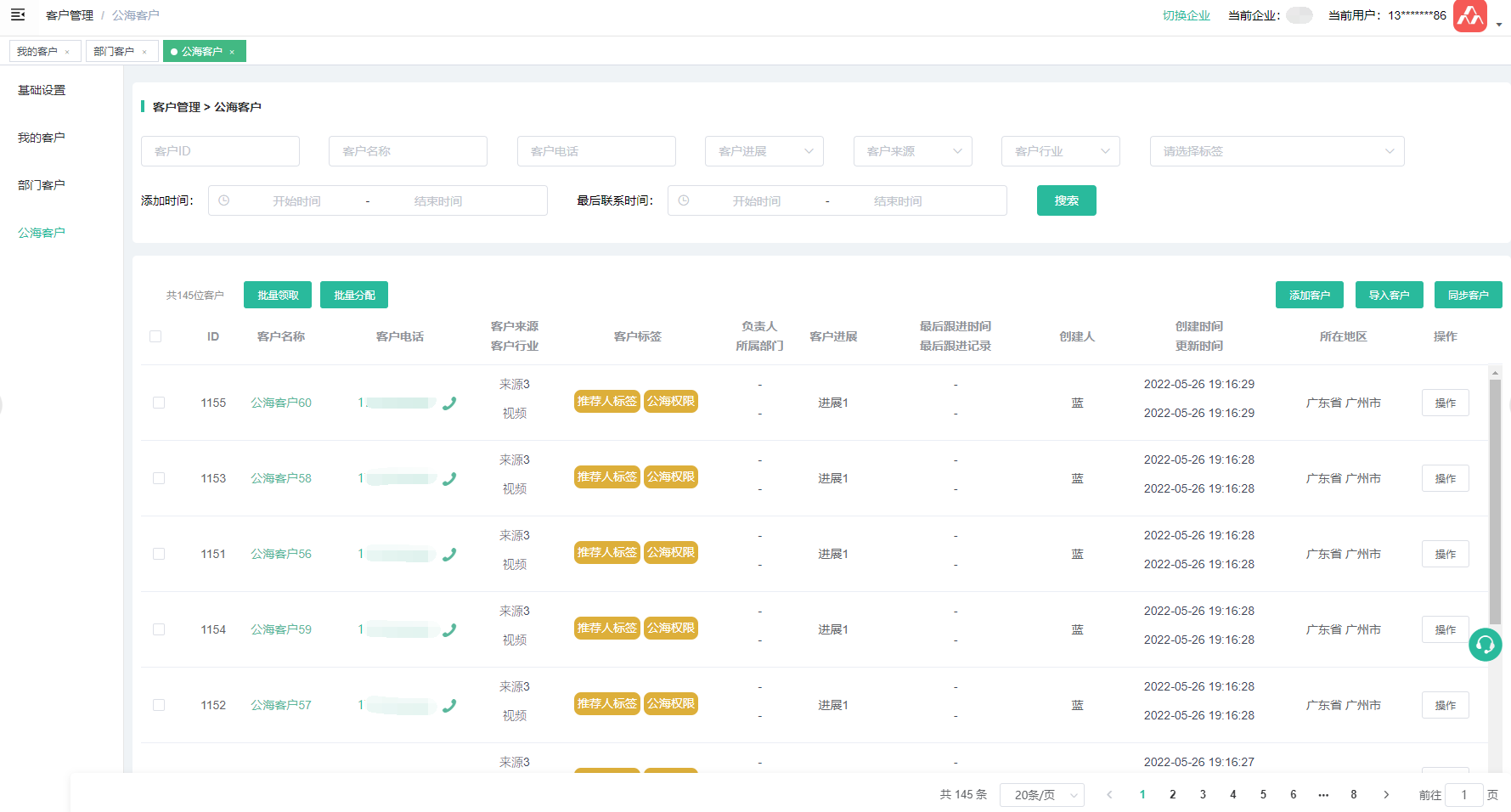
Task: Select the checkbox for customer 1155
Action: (x=159, y=403)
